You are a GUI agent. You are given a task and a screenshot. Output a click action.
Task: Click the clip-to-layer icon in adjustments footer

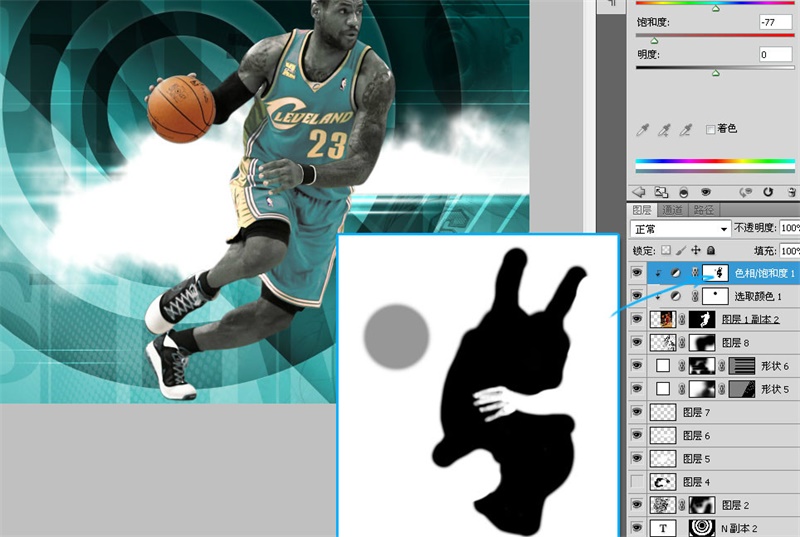684,191
